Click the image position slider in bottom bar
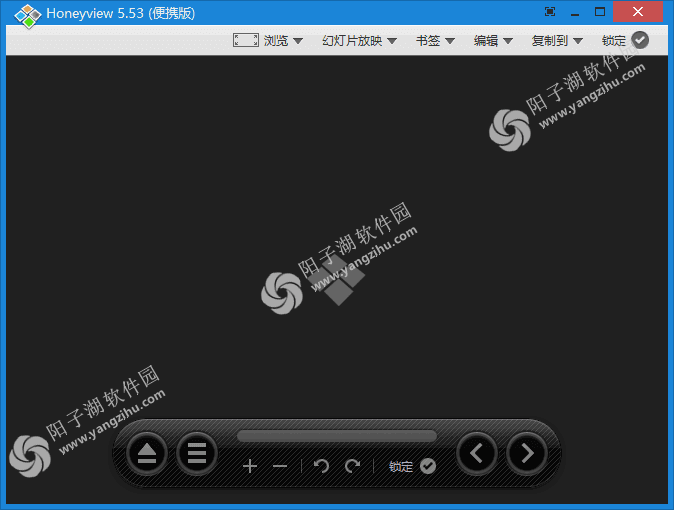Image resolution: width=674 pixels, height=510 pixels. click(x=337, y=436)
